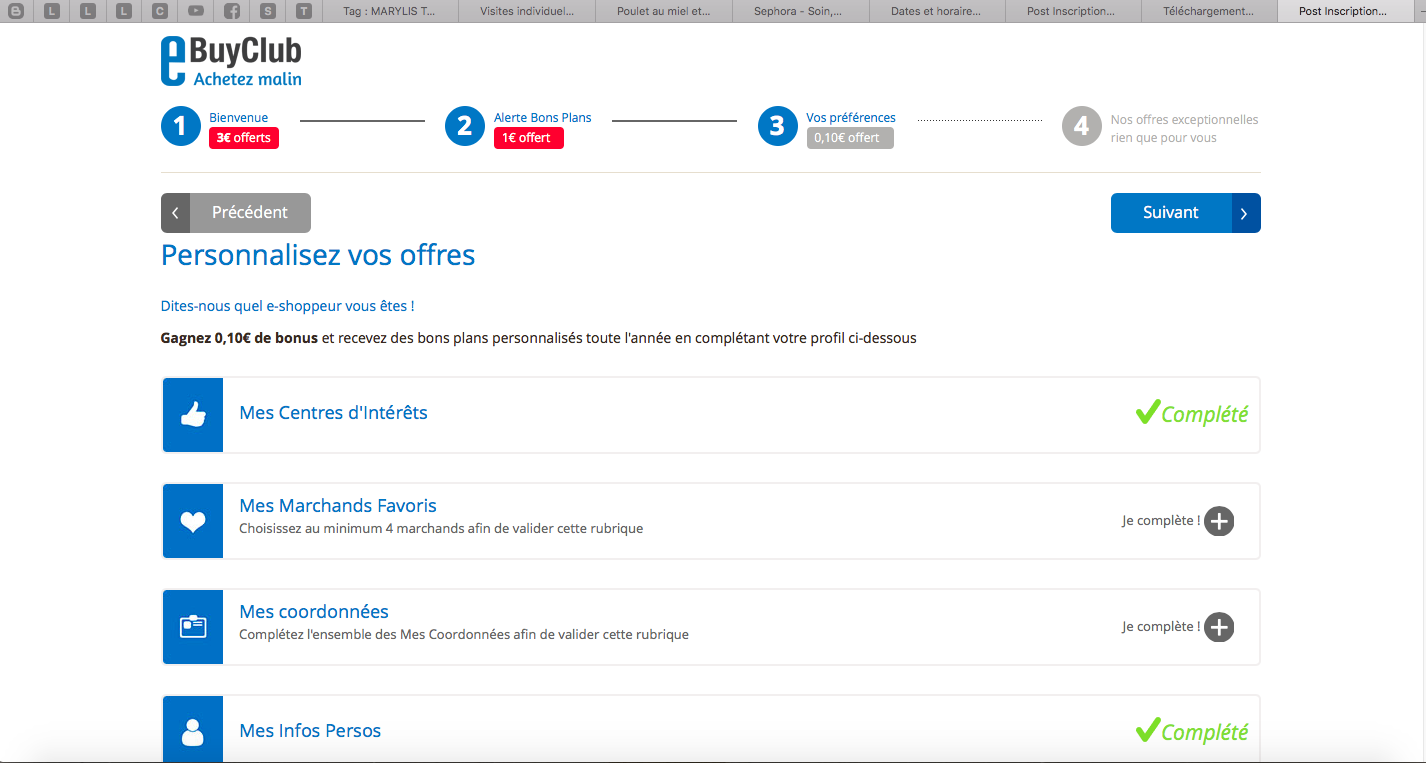Switch to the Dates et horaire tab
This screenshot has width=1426, height=763.
tap(936, 11)
